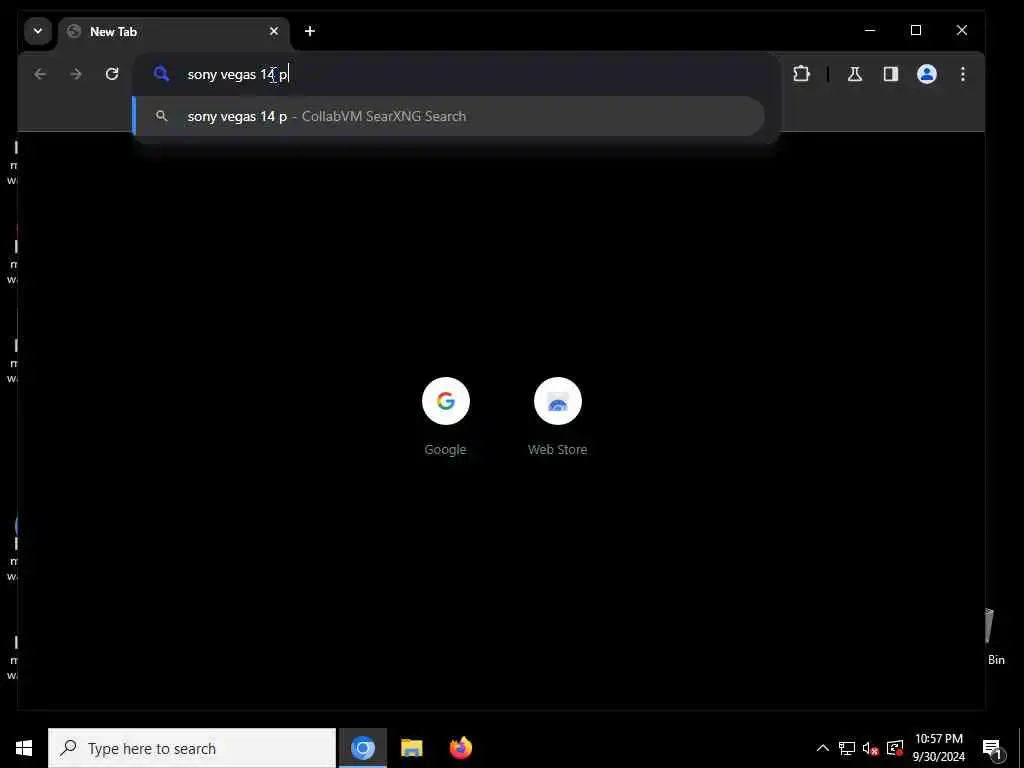The image size is (1024, 768).
Task: Click the muted volume tray icon
Action: pos(871,748)
